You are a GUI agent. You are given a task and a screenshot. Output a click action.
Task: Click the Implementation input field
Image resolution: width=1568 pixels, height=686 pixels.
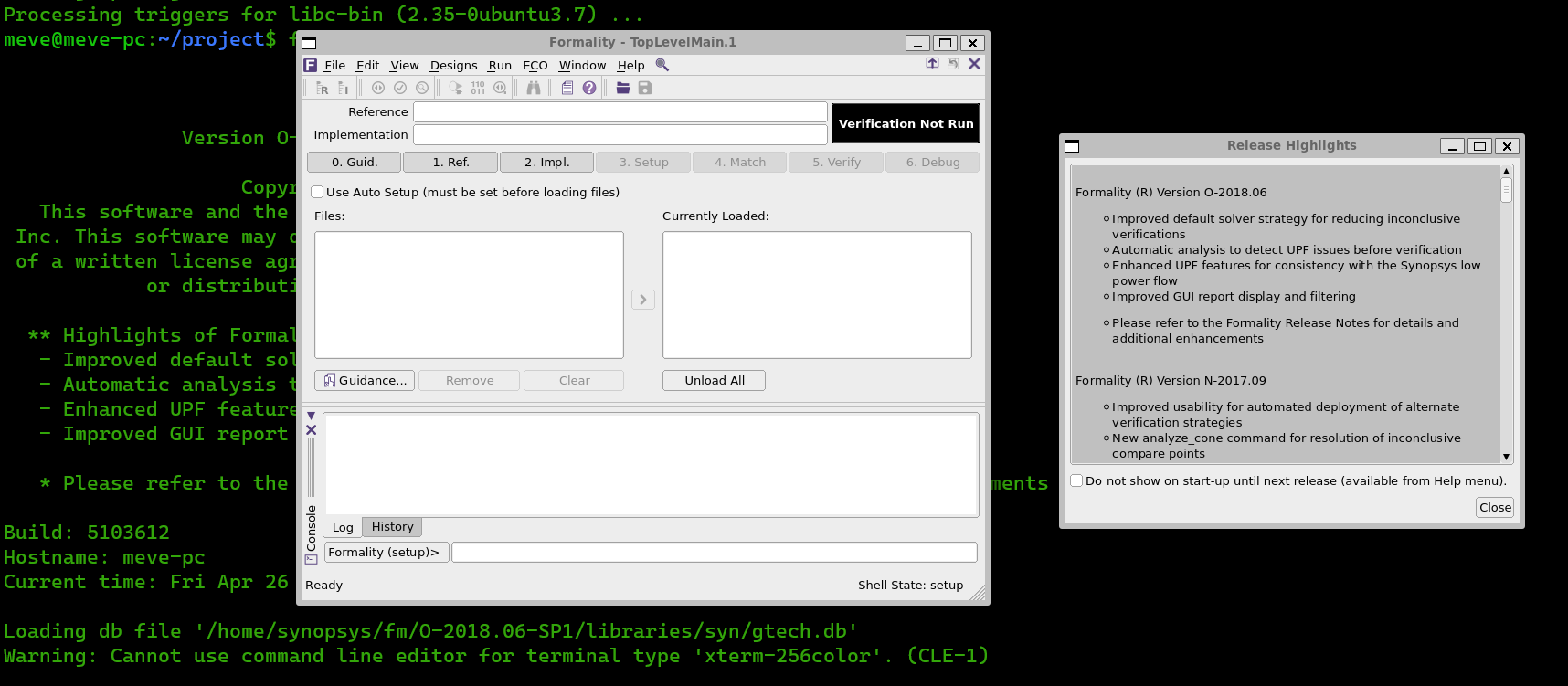click(620, 134)
